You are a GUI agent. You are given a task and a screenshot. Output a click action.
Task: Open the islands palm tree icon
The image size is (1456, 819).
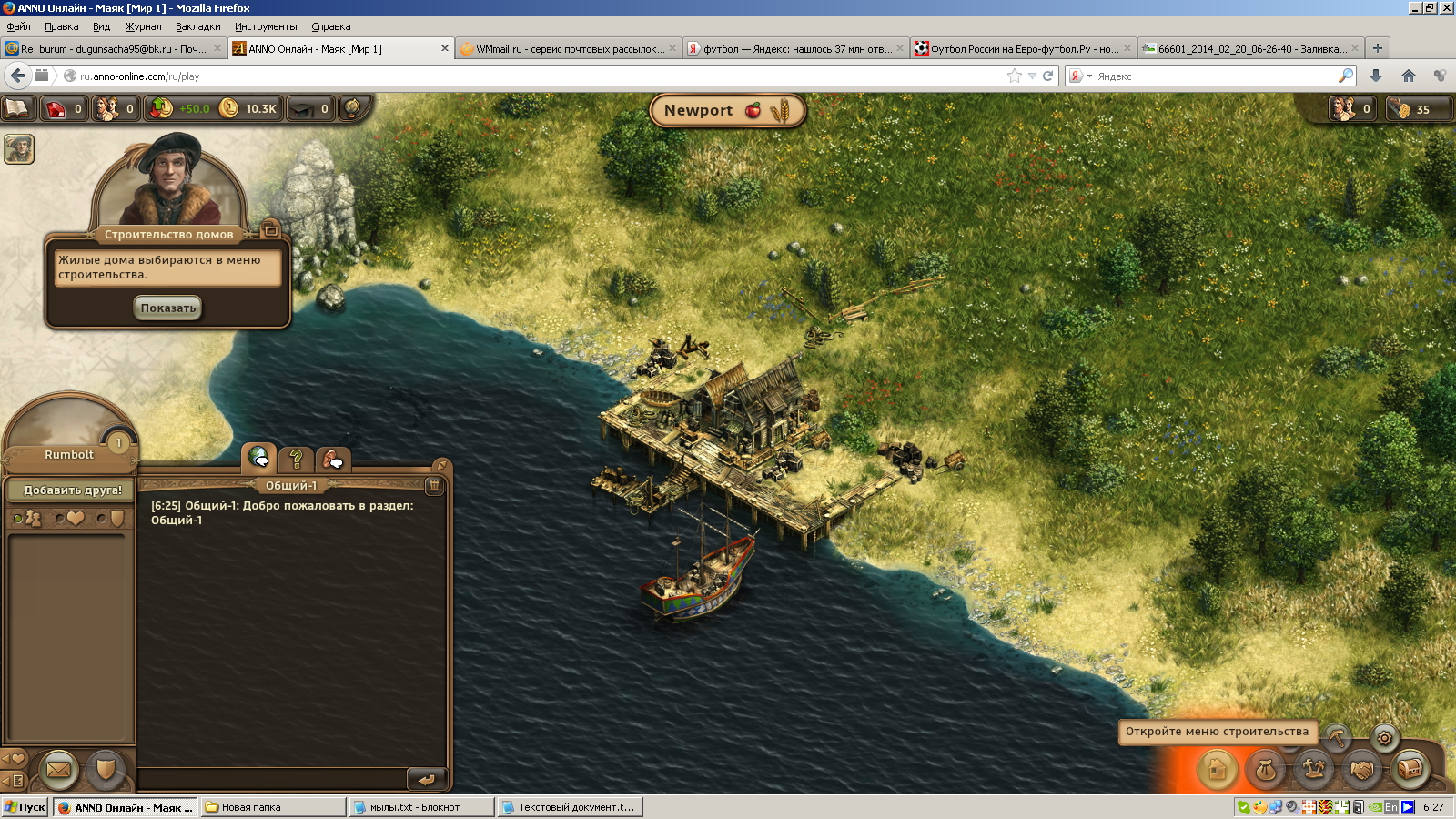pos(1314,770)
